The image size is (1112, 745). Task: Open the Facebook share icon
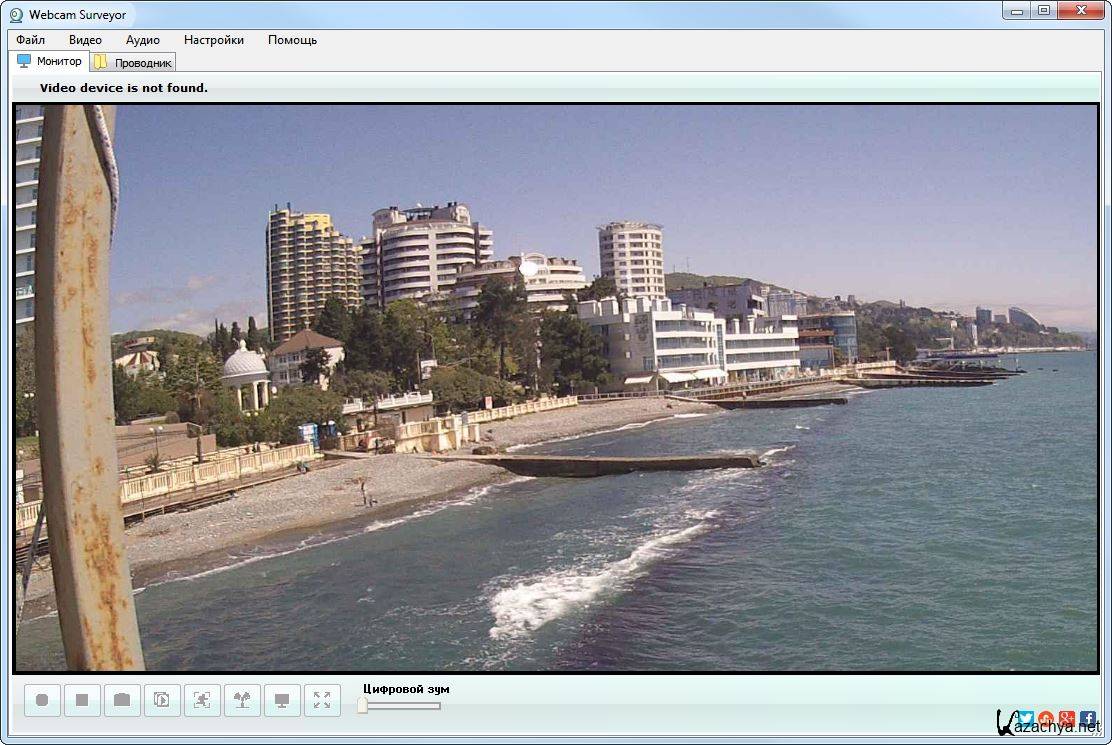click(1088, 718)
